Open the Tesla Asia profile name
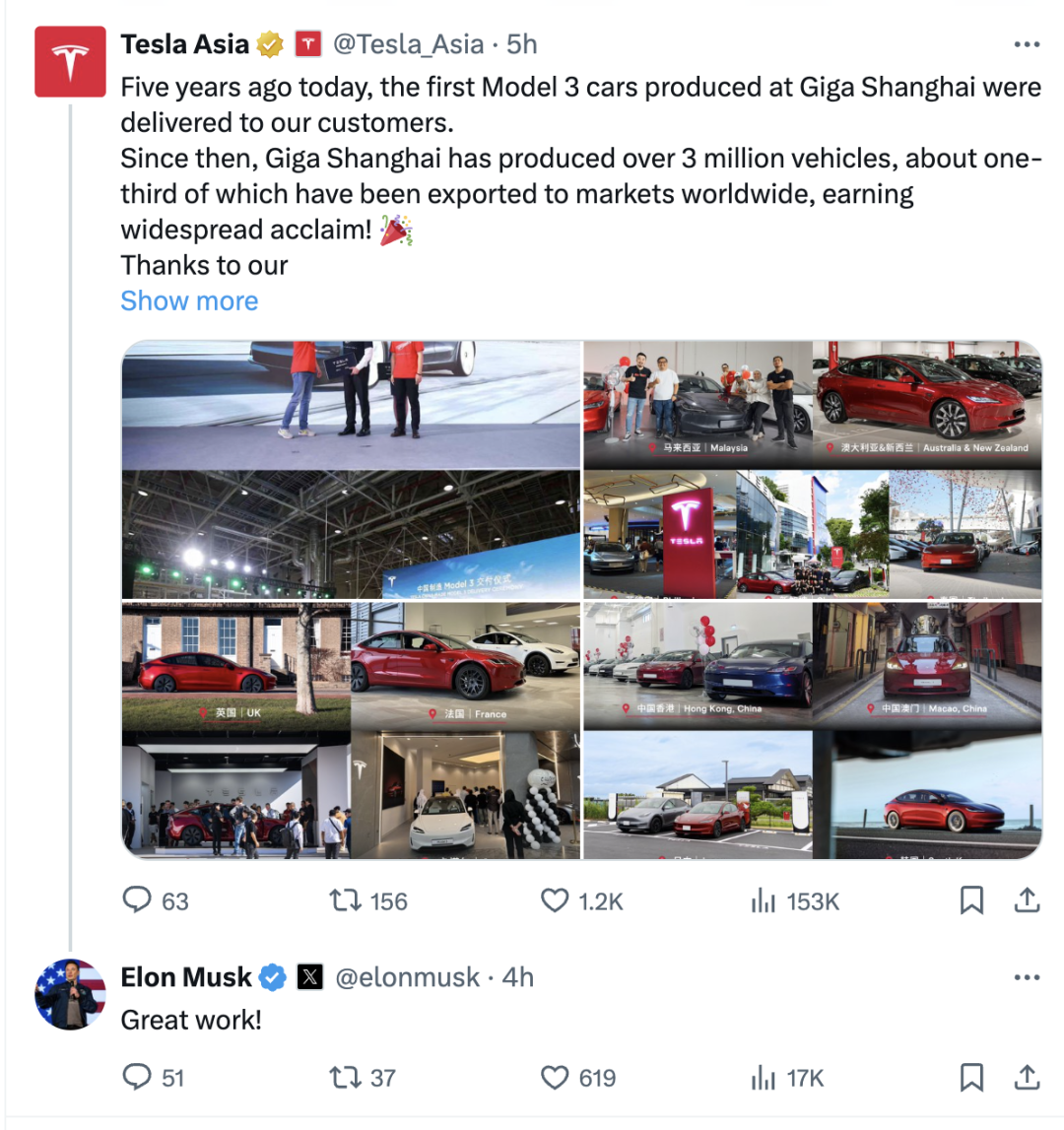This screenshot has height=1130, width=1064. click(x=184, y=44)
